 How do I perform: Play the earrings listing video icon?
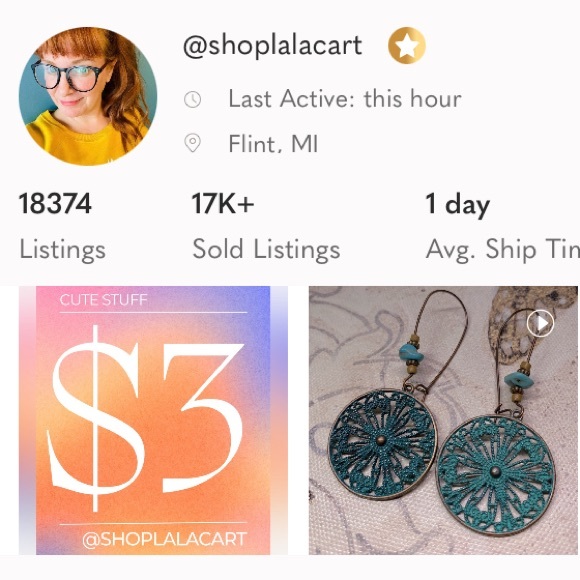pos(540,323)
